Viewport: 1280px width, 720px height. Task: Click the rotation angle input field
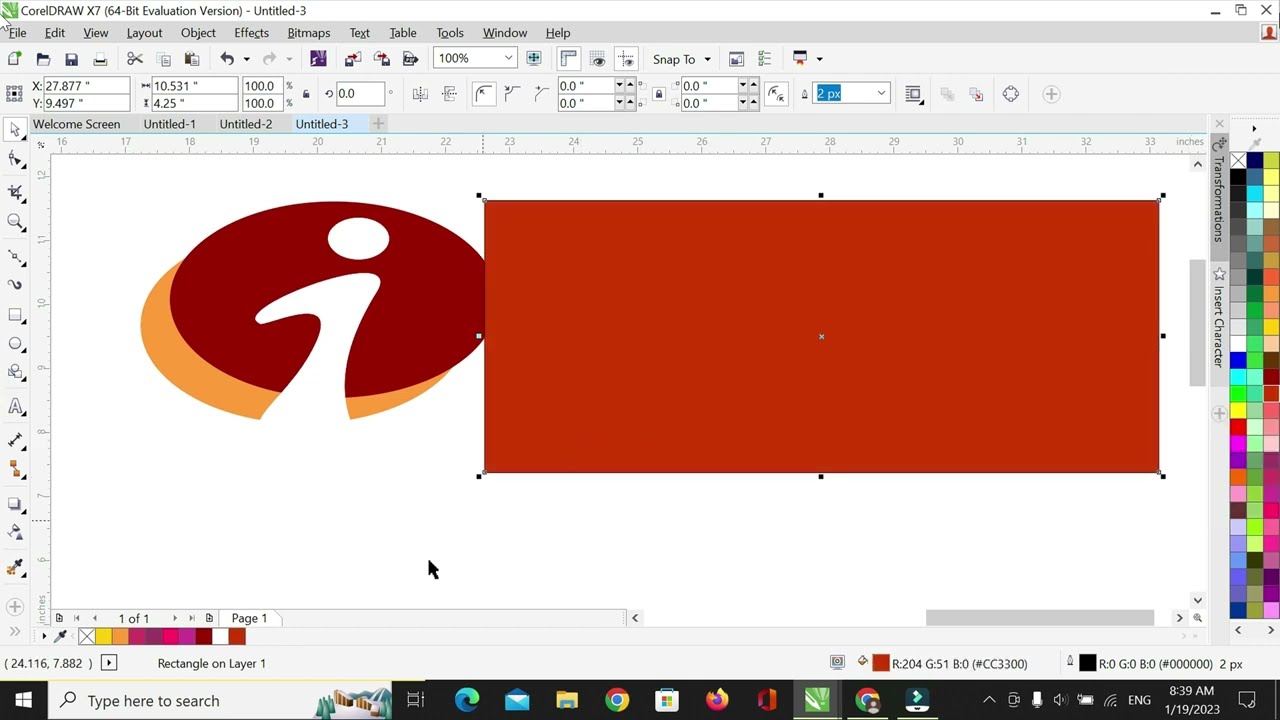360,94
